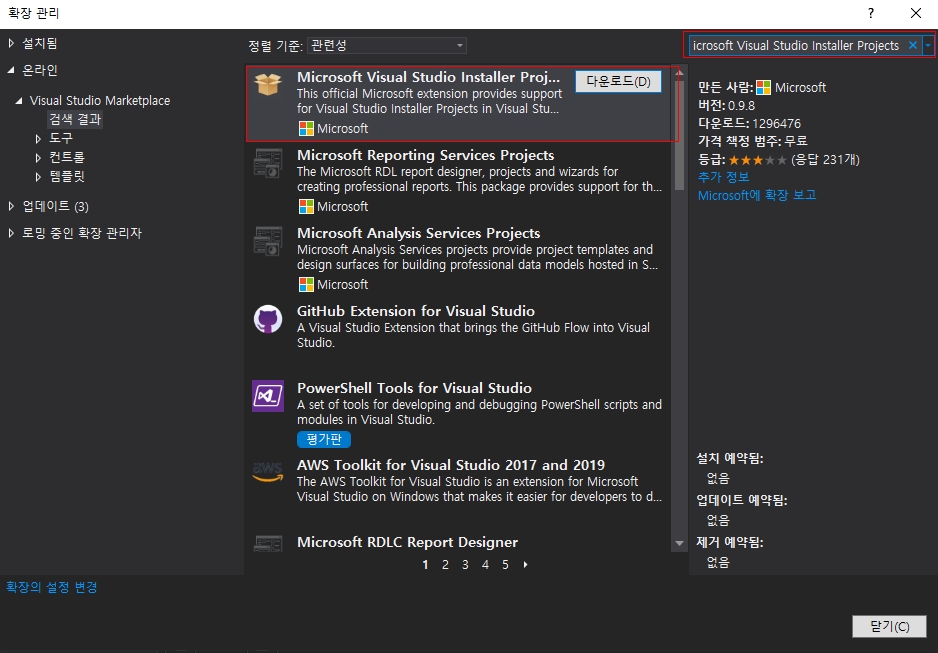
Task: Select the 컨트롤 tree item label
Action: click(67, 157)
